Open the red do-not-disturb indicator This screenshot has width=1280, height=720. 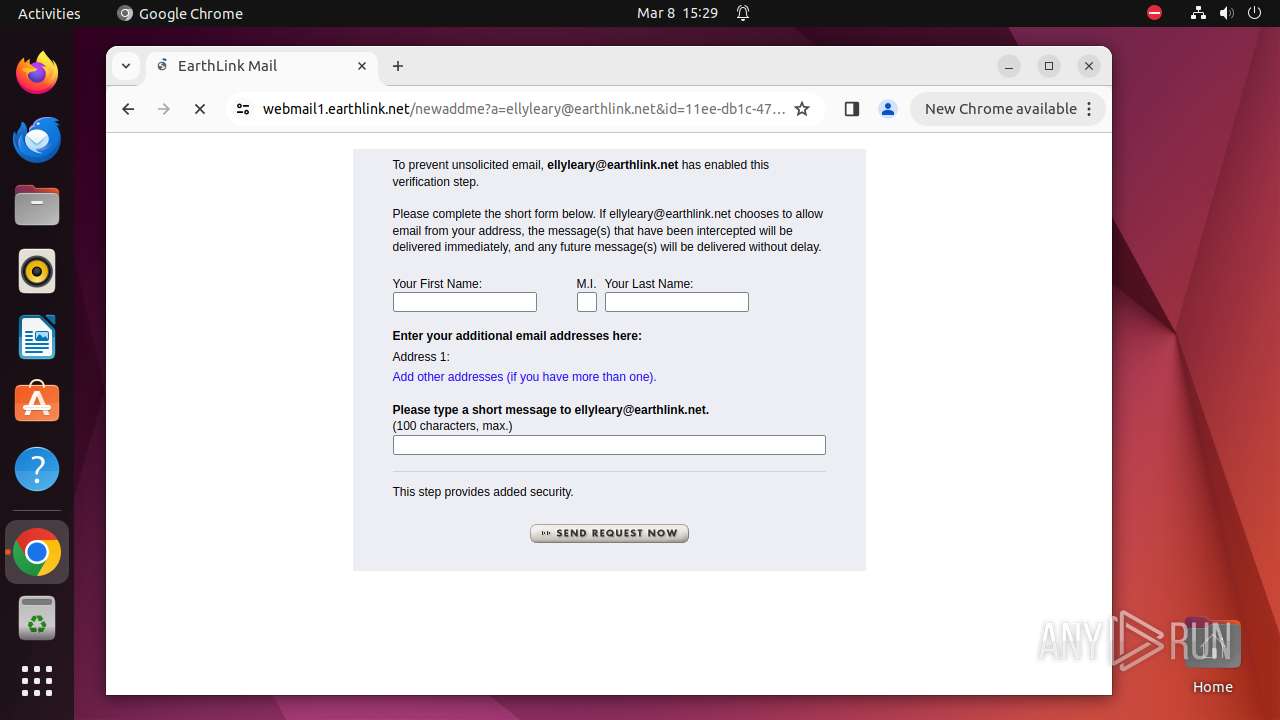click(x=1154, y=13)
